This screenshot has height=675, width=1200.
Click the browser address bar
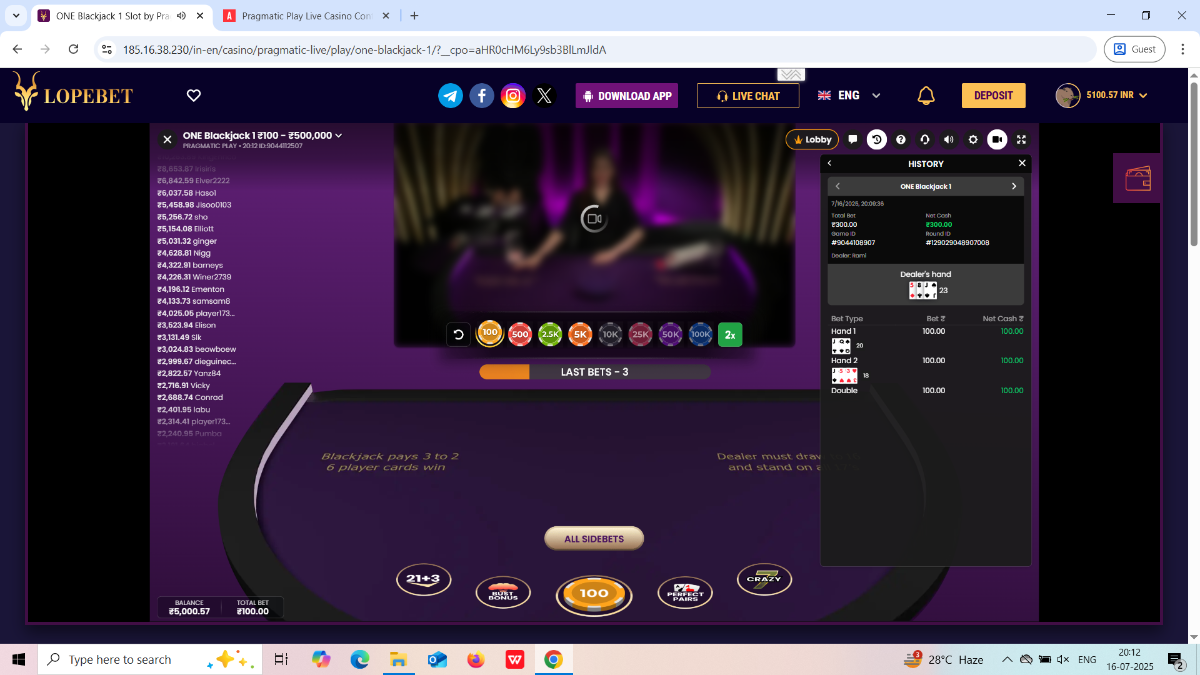tap(596, 49)
